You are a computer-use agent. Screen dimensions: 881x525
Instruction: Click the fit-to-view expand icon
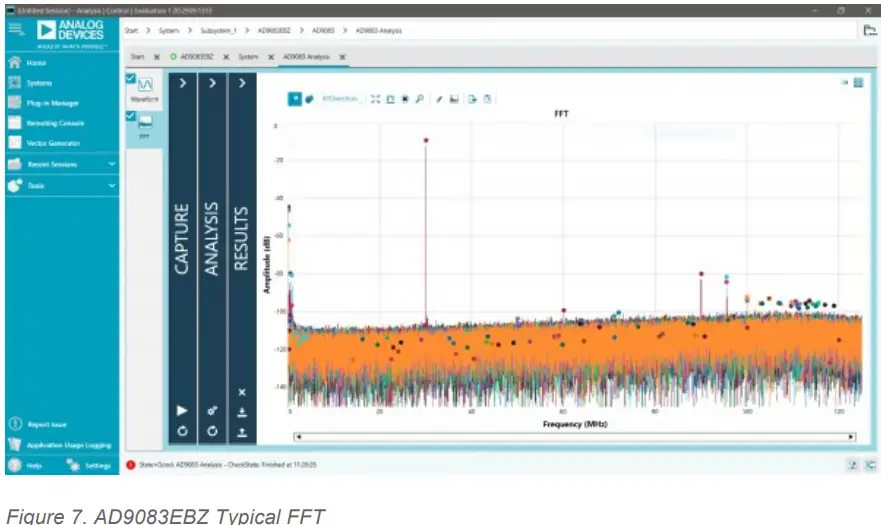(375, 99)
